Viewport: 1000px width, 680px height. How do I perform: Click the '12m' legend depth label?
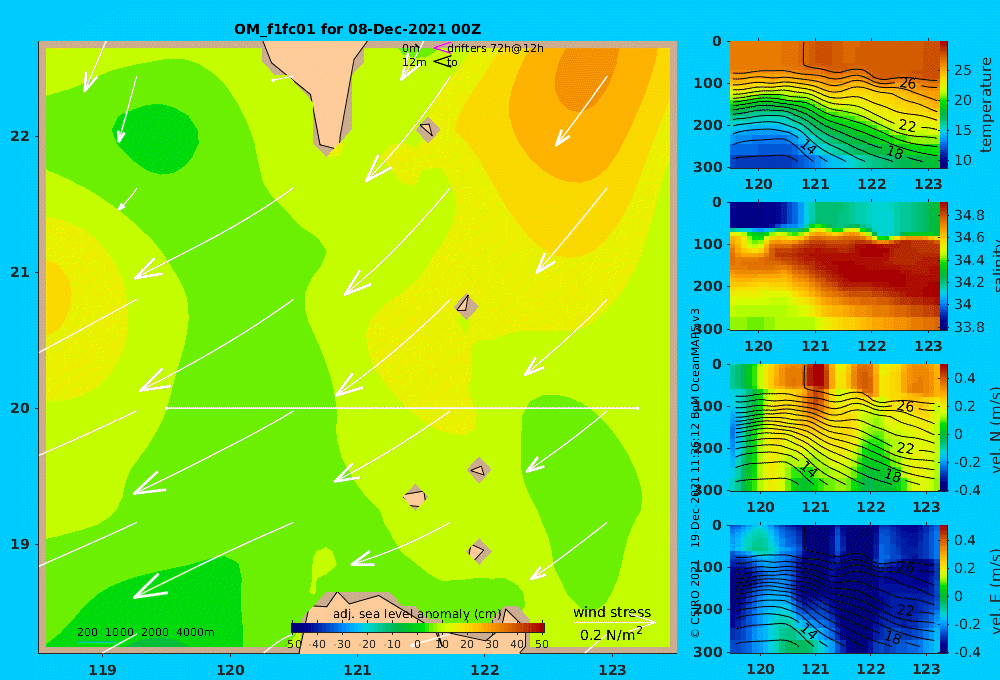(x=414, y=62)
